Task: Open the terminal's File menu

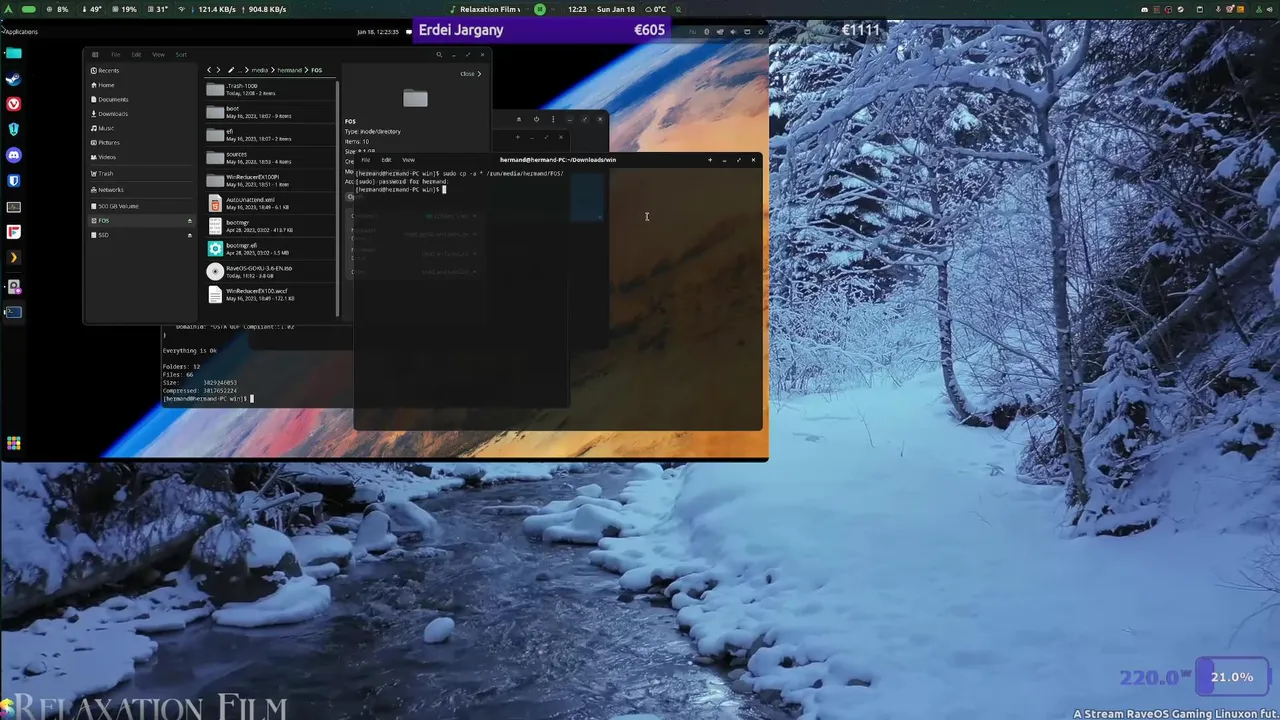Action: click(x=365, y=160)
